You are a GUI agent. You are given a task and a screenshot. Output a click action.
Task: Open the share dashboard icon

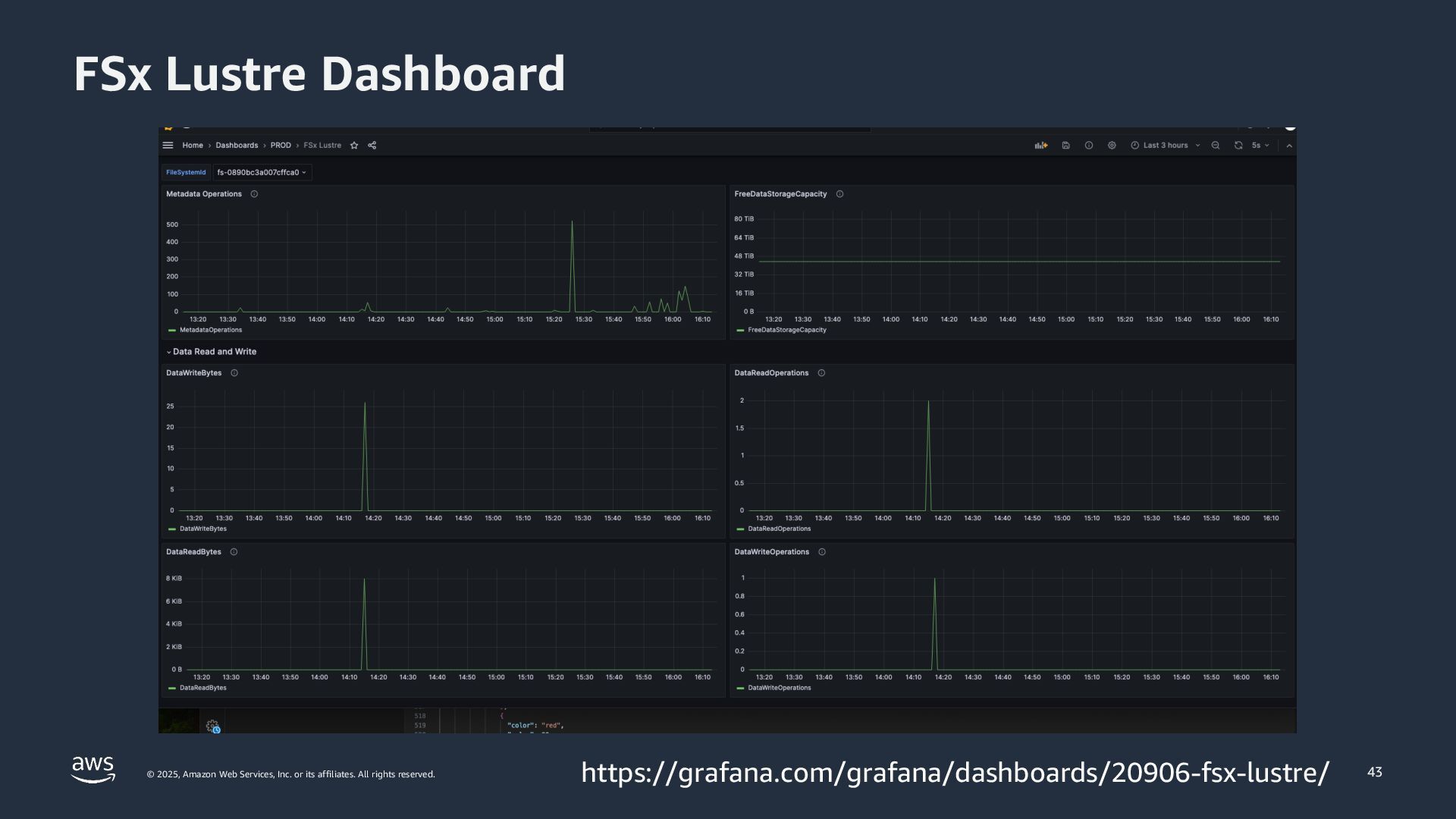point(372,146)
